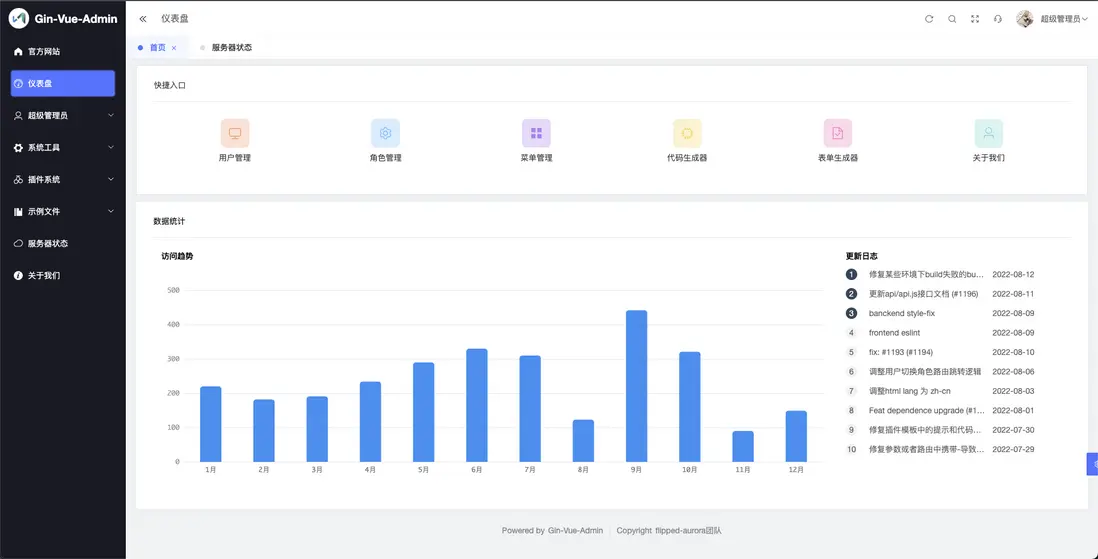The image size is (1098, 559).
Task: Open 代码生成器 quick entry icon
Action: tap(687, 133)
